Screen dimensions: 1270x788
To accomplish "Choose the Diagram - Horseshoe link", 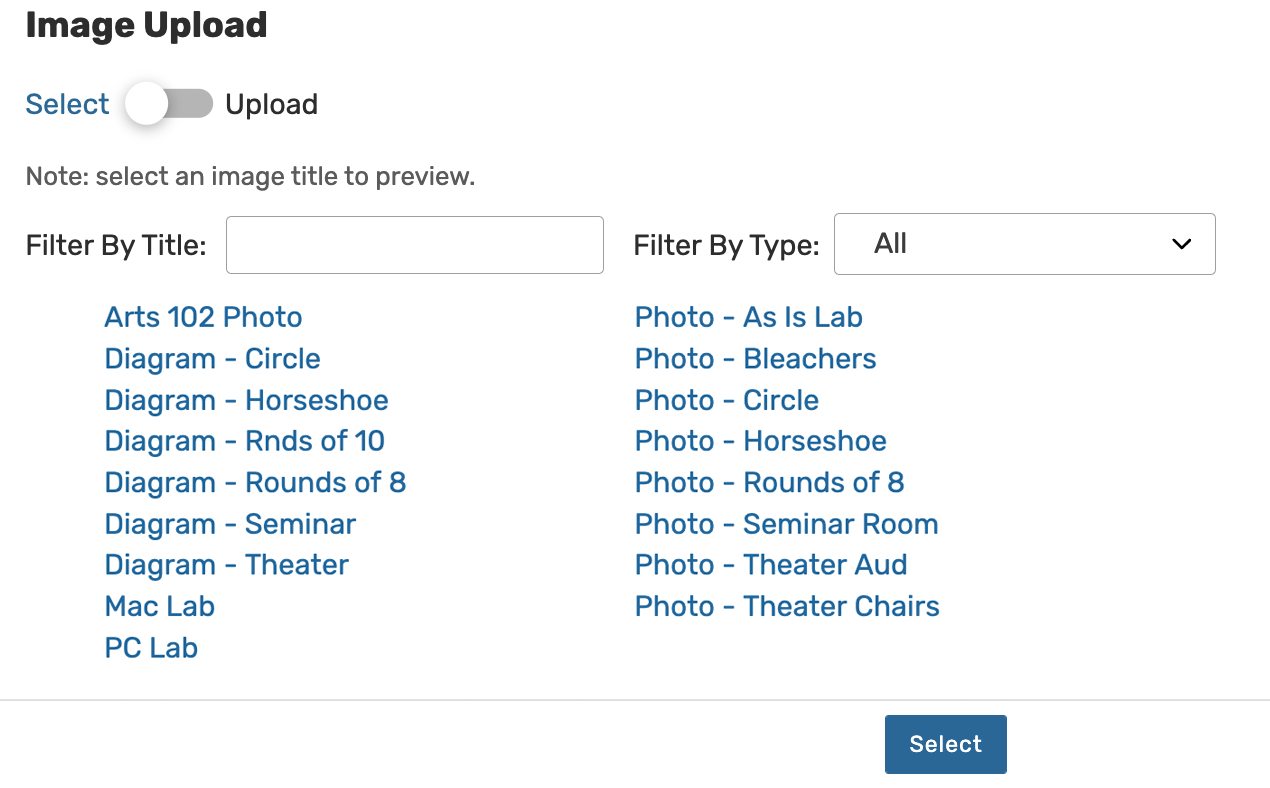I will (246, 401).
